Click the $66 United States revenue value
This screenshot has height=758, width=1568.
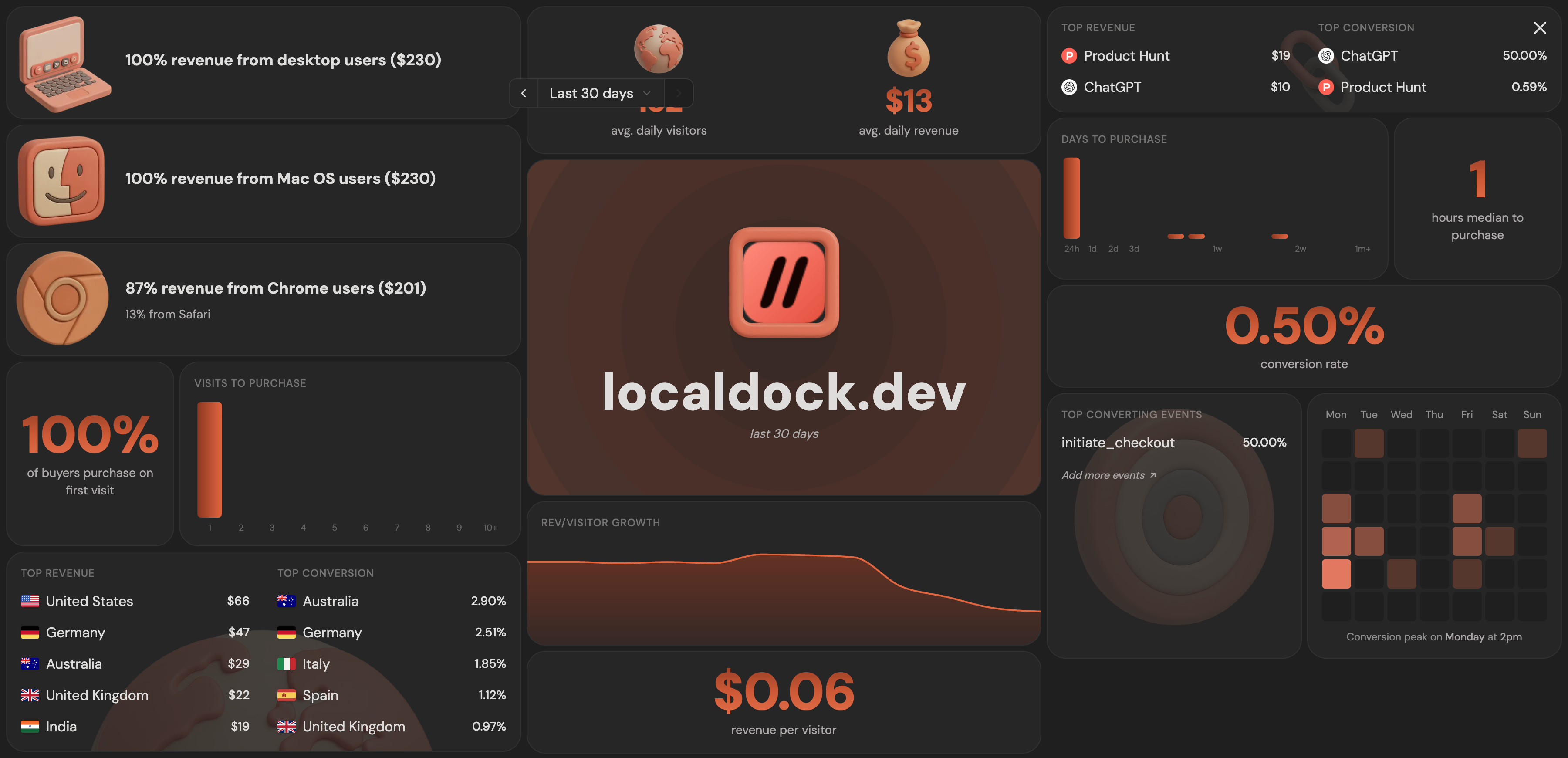(238, 602)
